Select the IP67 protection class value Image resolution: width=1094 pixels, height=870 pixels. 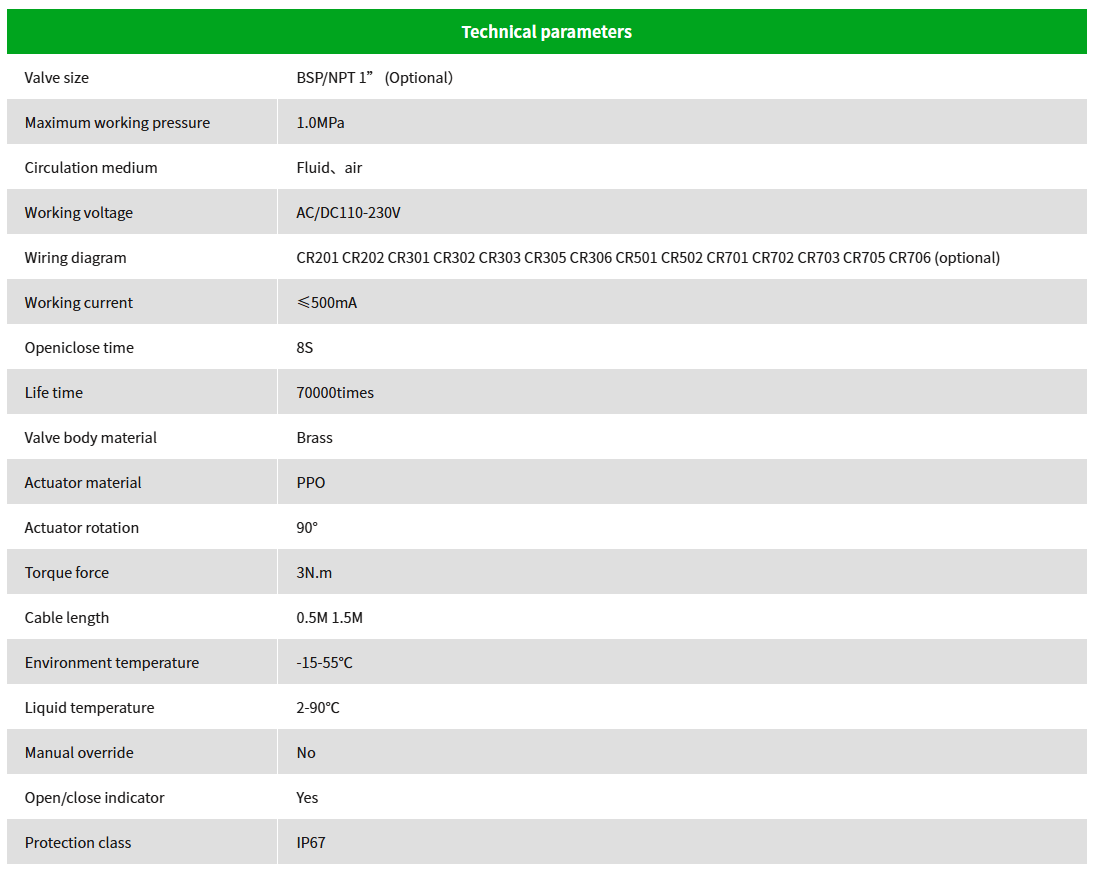coord(311,843)
